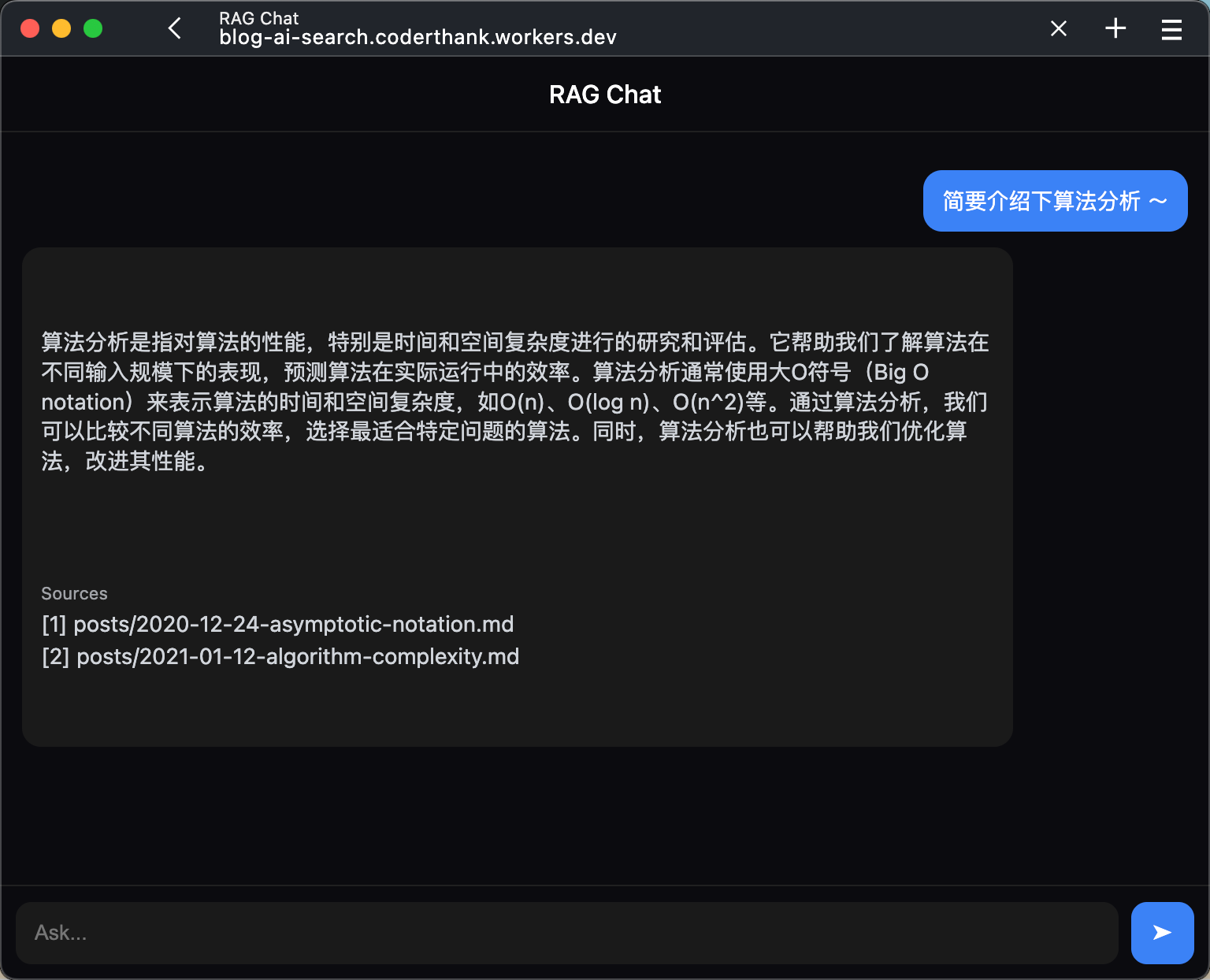Click the RAG Chat page heading

(x=605, y=94)
